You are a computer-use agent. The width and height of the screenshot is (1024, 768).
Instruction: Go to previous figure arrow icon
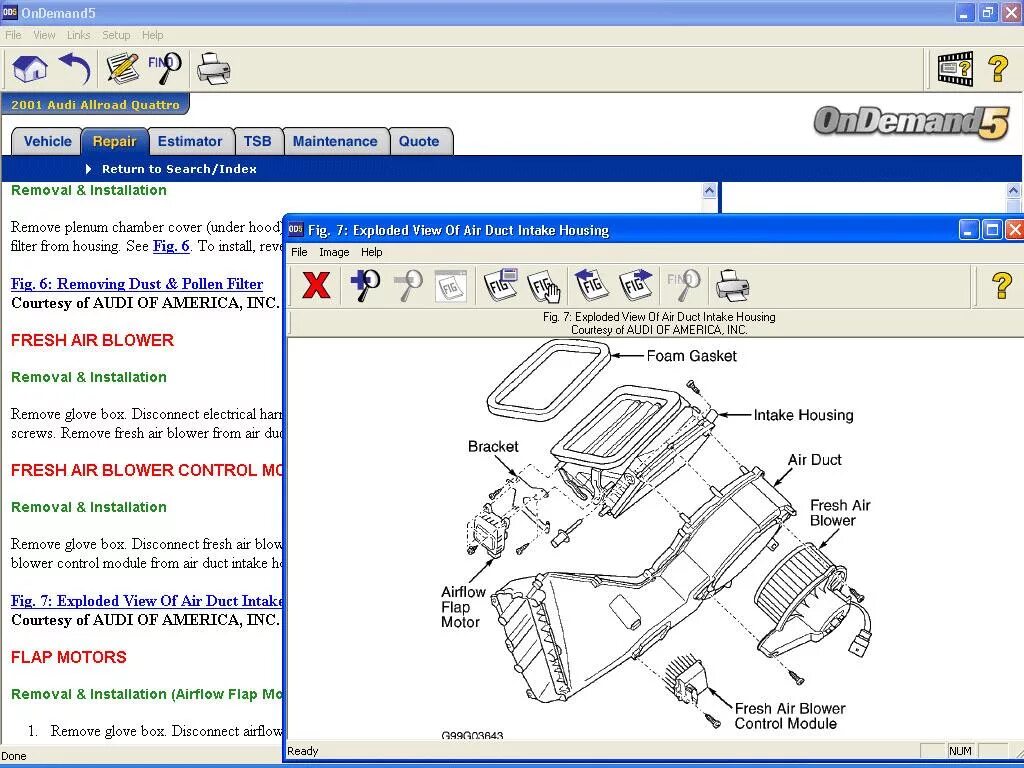592,285
